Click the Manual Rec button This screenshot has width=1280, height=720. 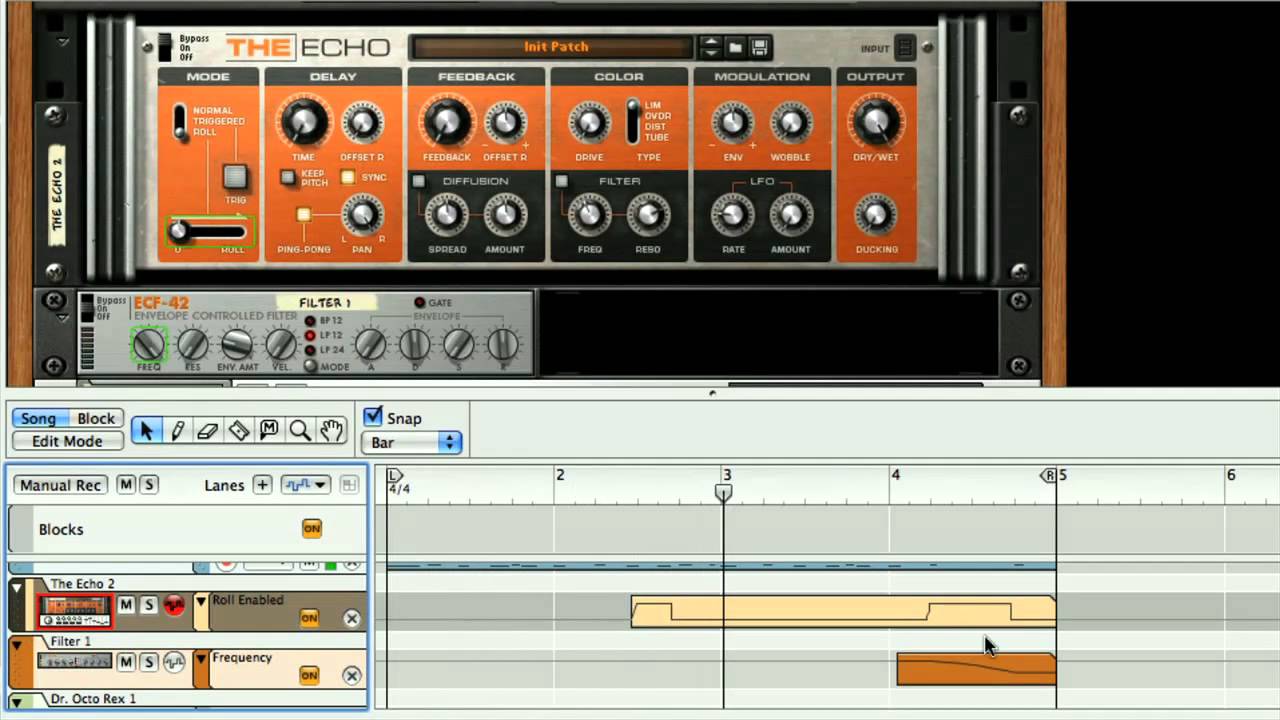[x=60, y=485]
